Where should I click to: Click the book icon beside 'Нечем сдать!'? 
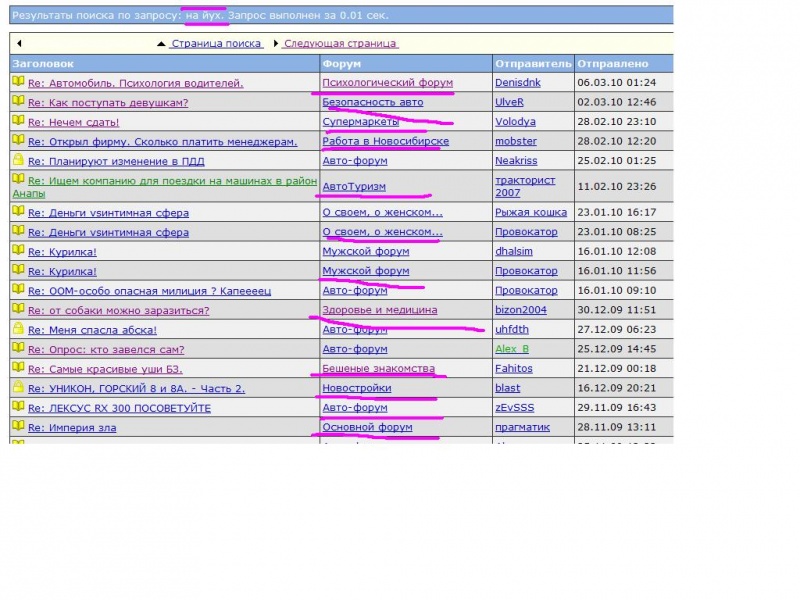[18, 121]
